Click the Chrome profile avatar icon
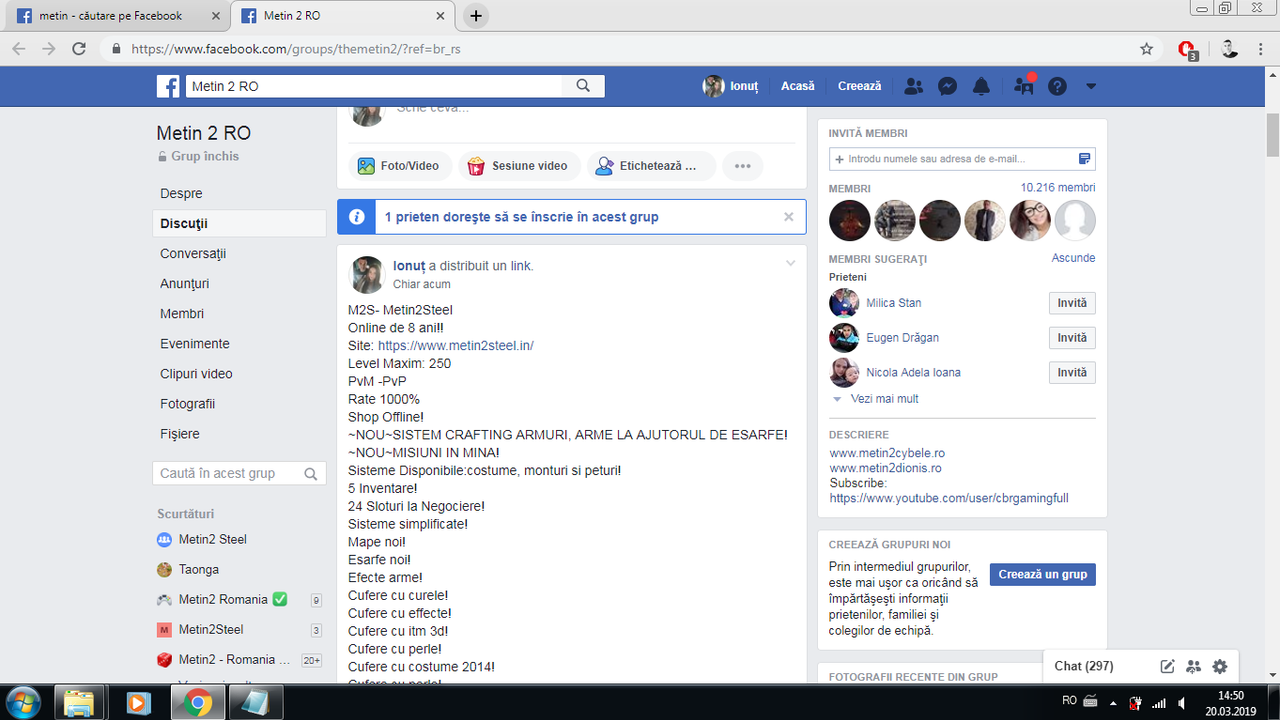The image size is (1280, 720). tap(1229, 48)
